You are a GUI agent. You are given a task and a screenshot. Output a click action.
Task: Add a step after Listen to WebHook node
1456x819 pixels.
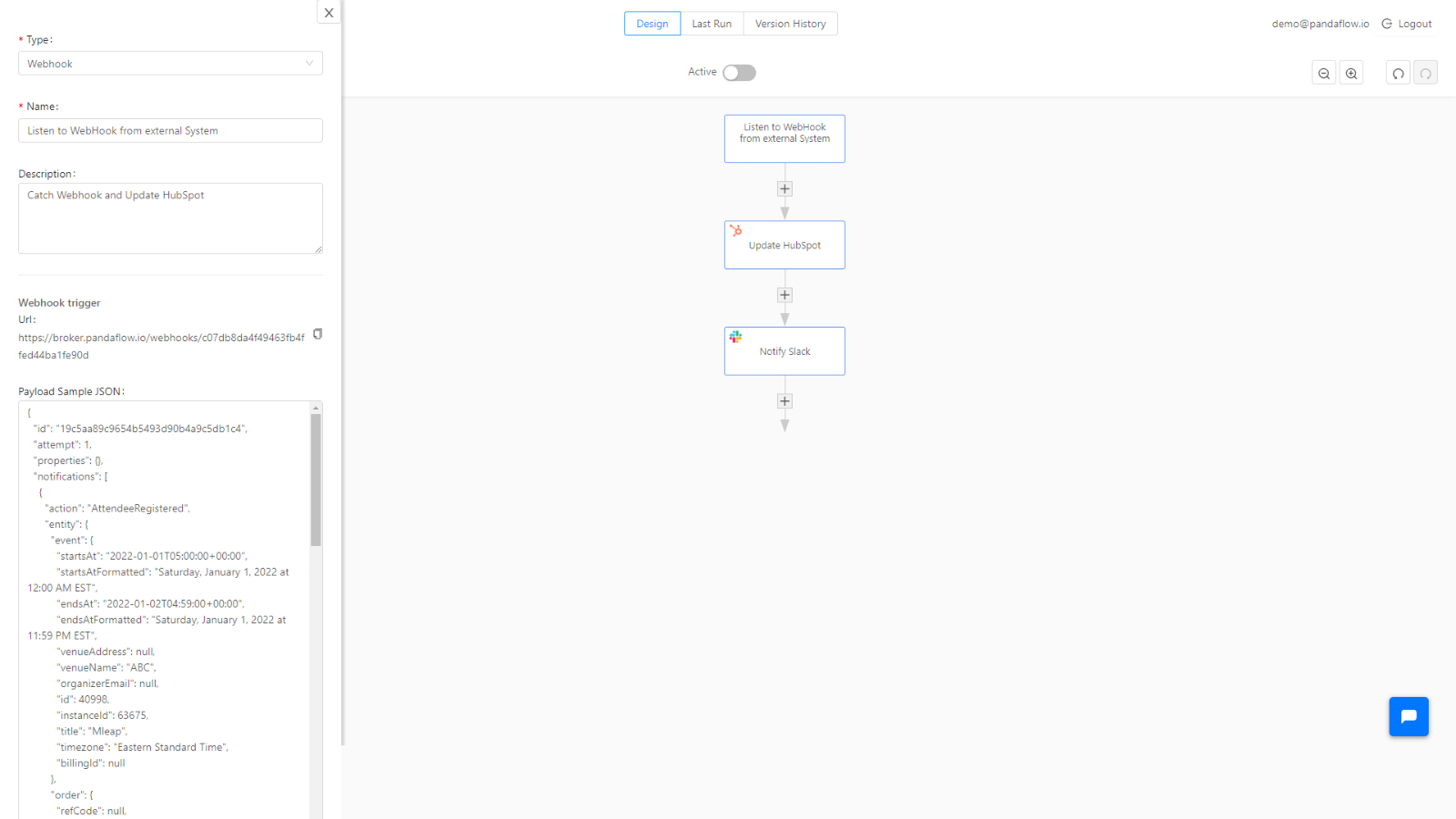[784, 188]
